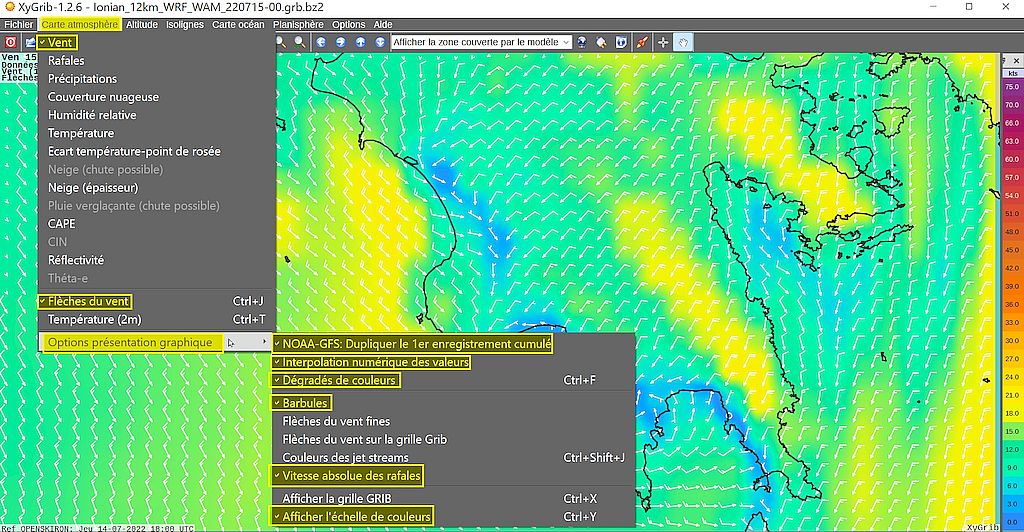
Task: Open the 'Afficher la zone couverte' dropdown
Action: [481, 43]
